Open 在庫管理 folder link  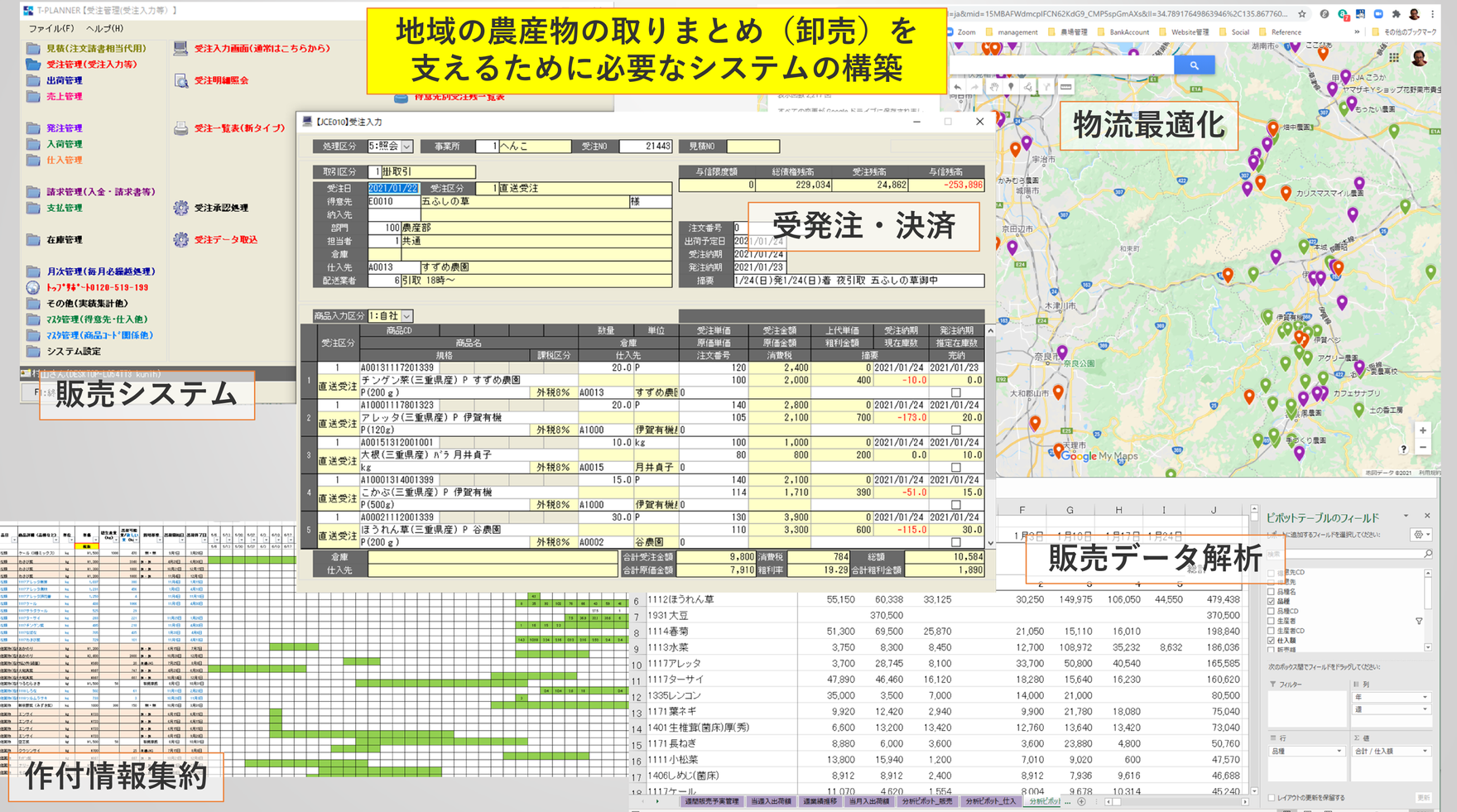tap(64, 240)
